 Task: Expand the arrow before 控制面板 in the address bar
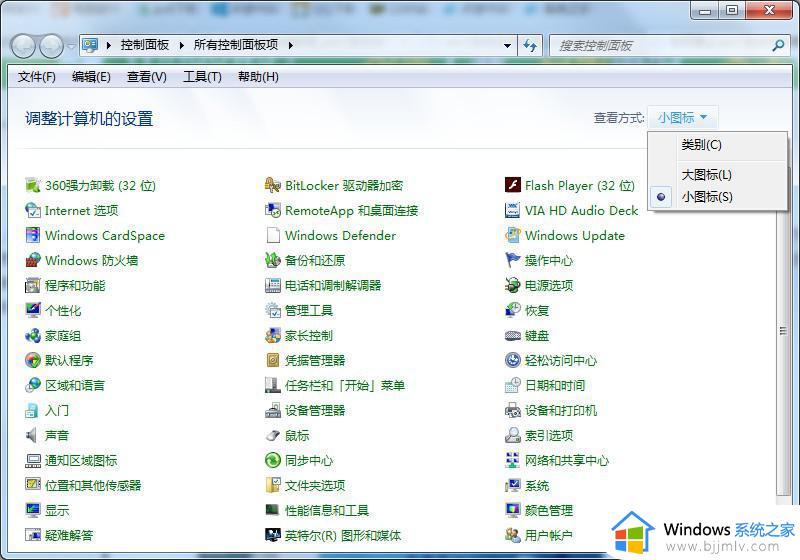109,45
